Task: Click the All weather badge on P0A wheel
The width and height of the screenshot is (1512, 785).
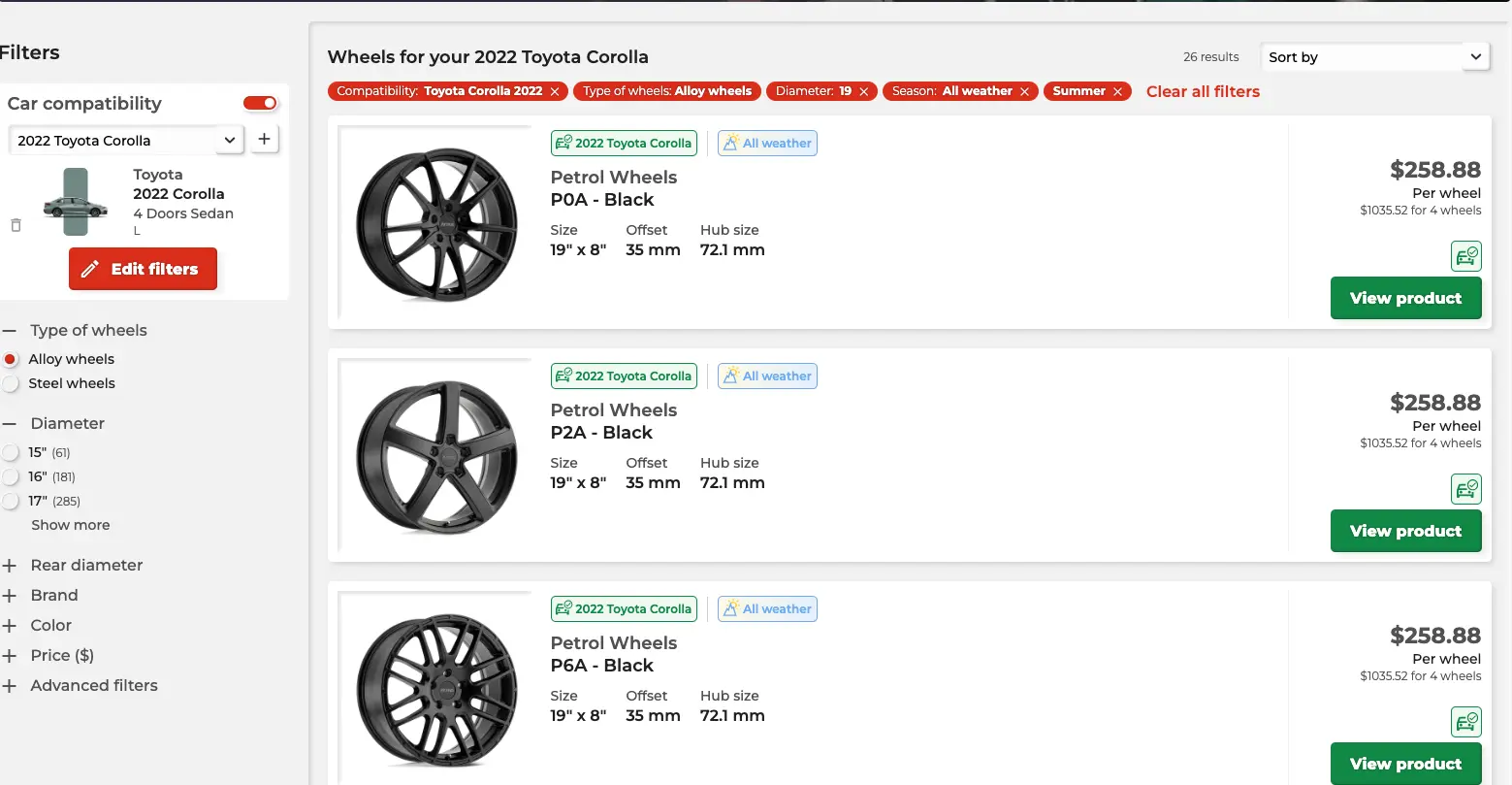Action: (x=767, y=143)
